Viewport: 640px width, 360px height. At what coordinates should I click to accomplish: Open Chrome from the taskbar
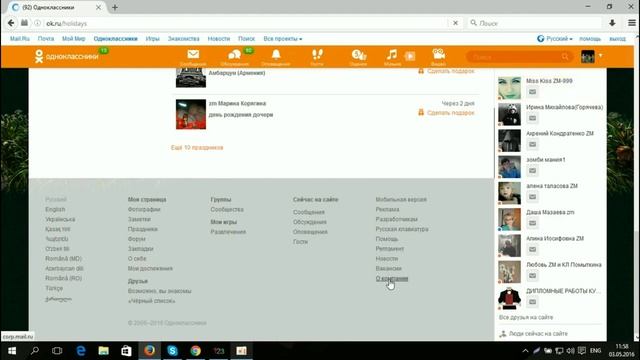point(196,351)
